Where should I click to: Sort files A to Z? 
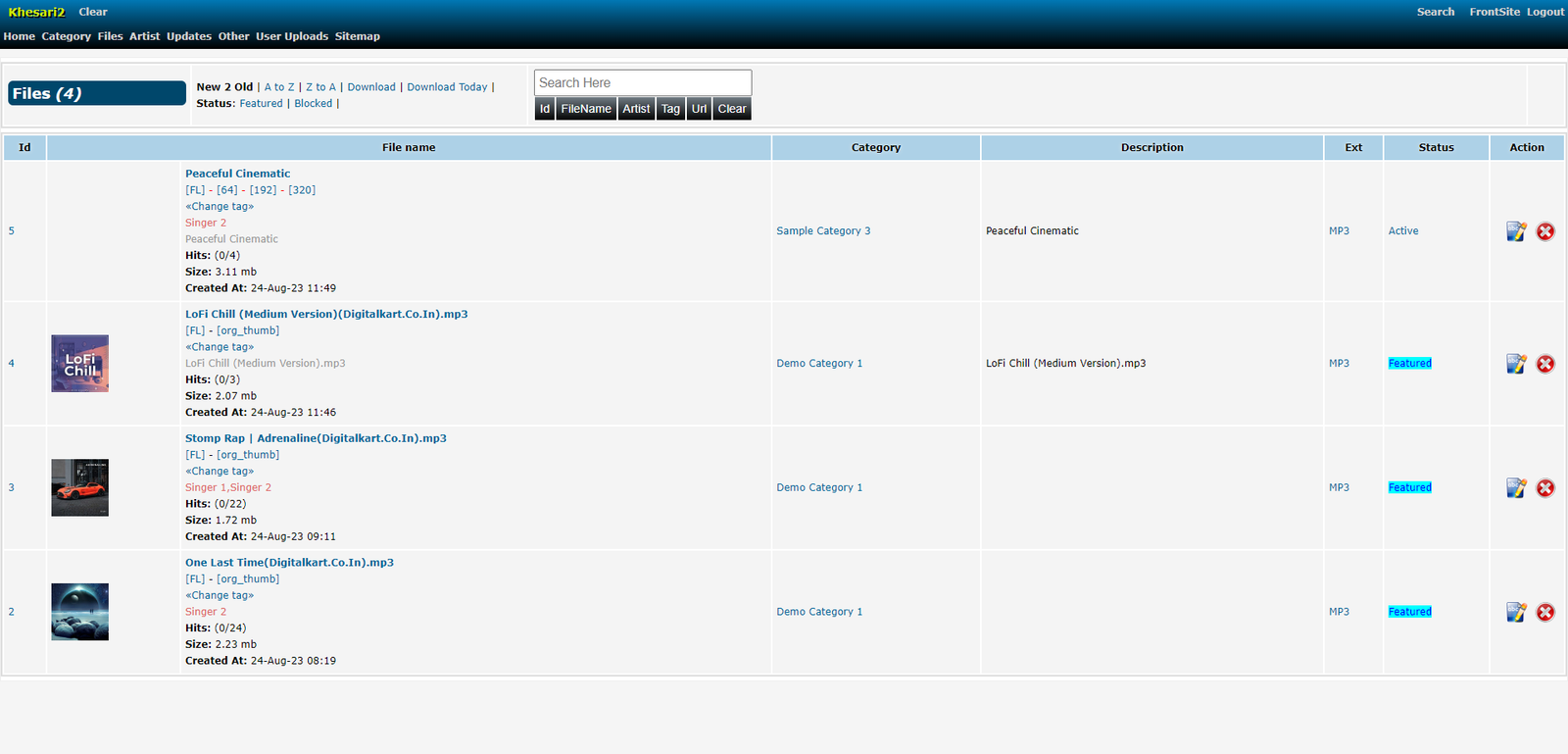279,87
